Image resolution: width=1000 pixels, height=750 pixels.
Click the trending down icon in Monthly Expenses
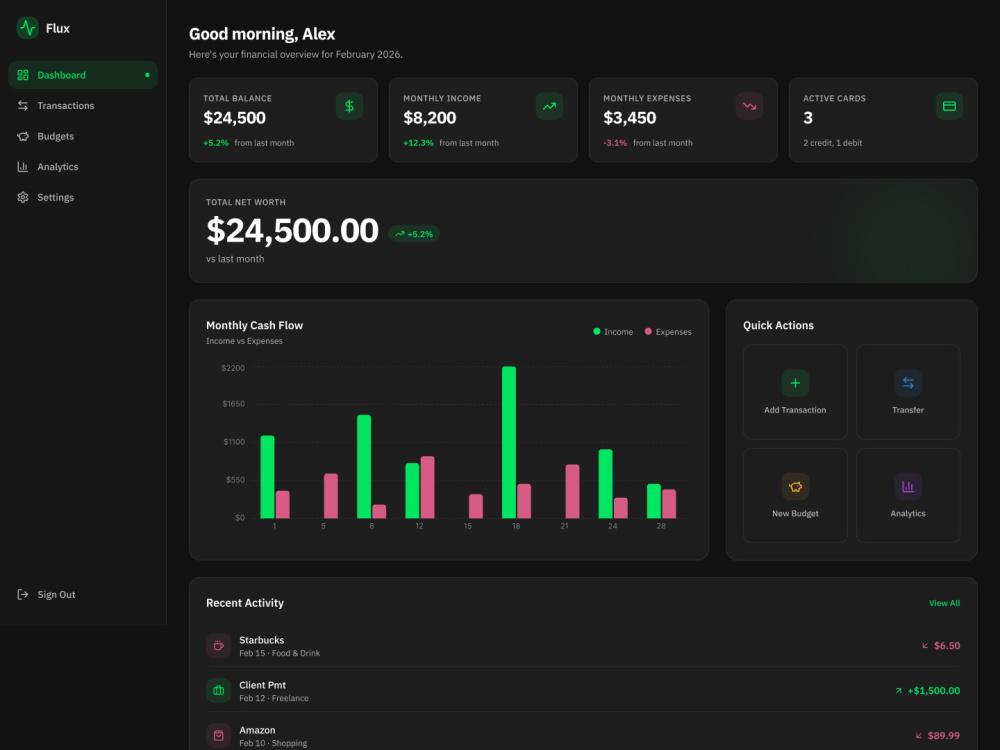749,106
